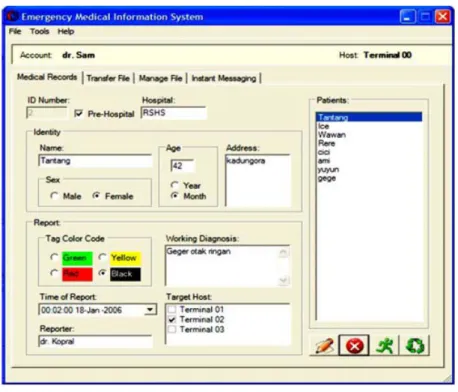This screenshot has width=458, height=392.
Task: Check Terminal 01 target host
Action: coord(172,309)
